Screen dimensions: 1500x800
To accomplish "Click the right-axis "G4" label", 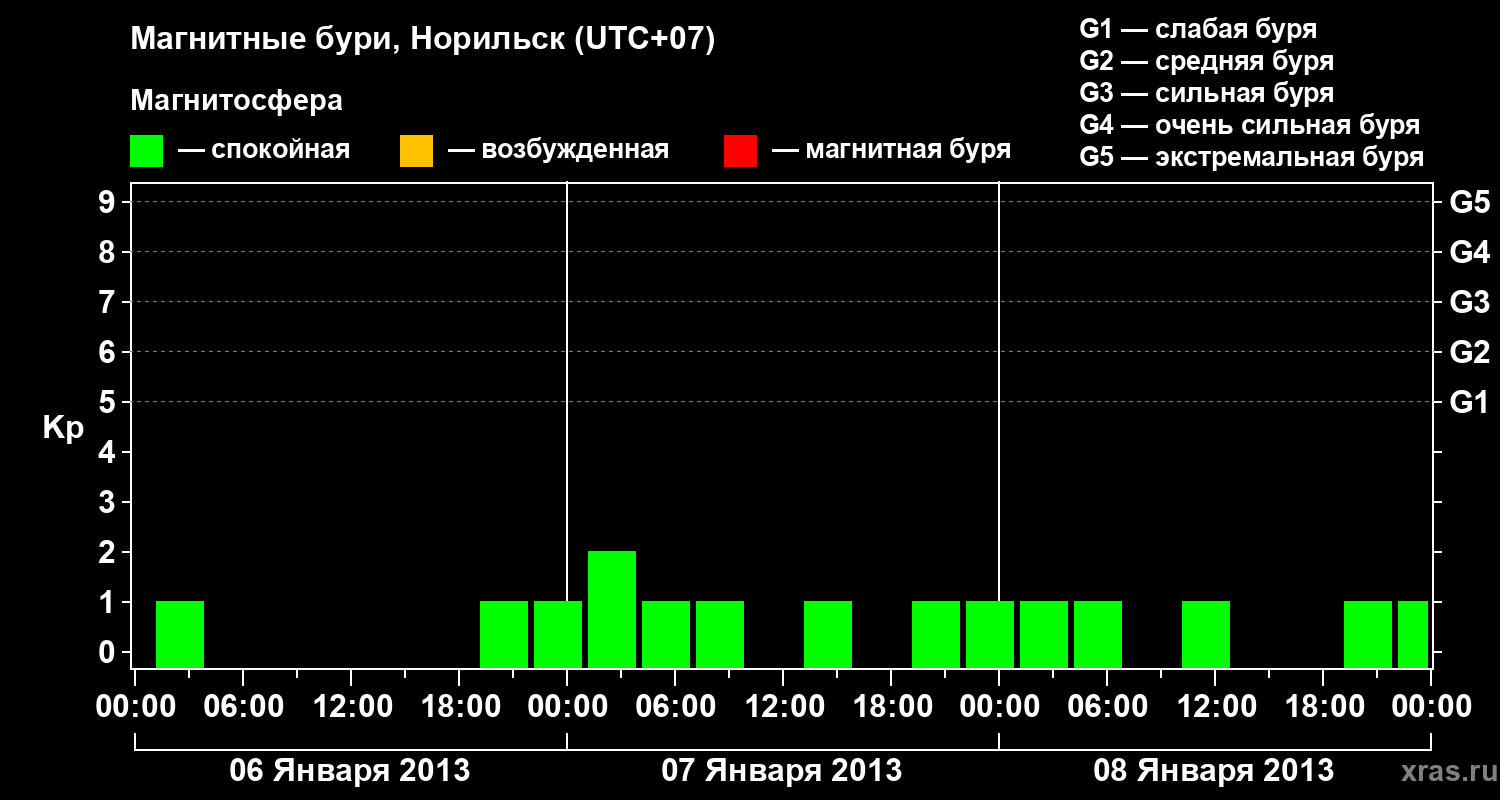I will point(1469,252).
